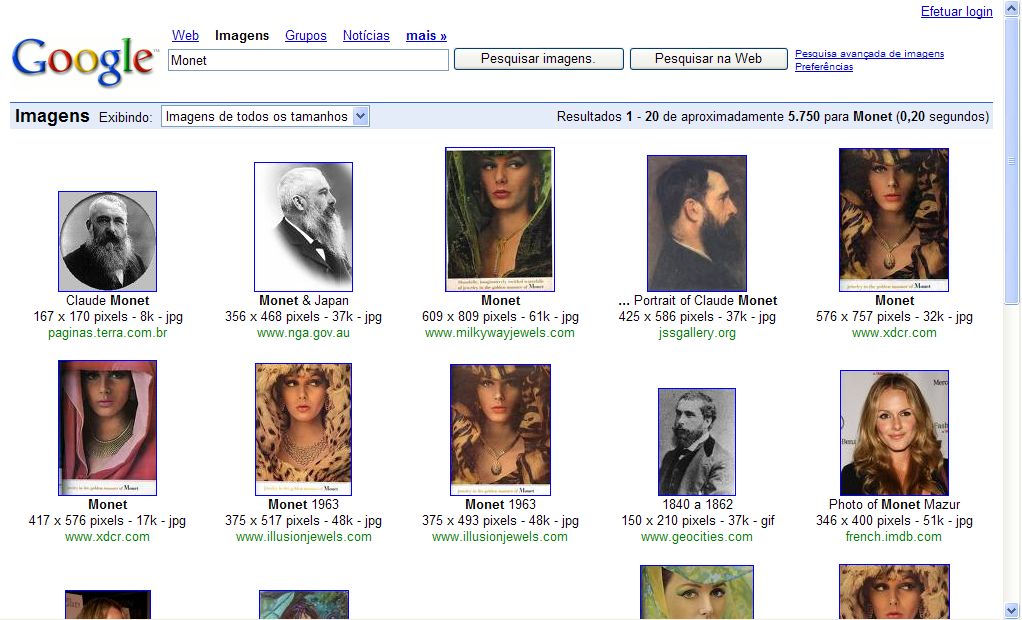Visit french.imdb.com result link
The width and height of the screenshot is (1022, 620).
(894, 537)
